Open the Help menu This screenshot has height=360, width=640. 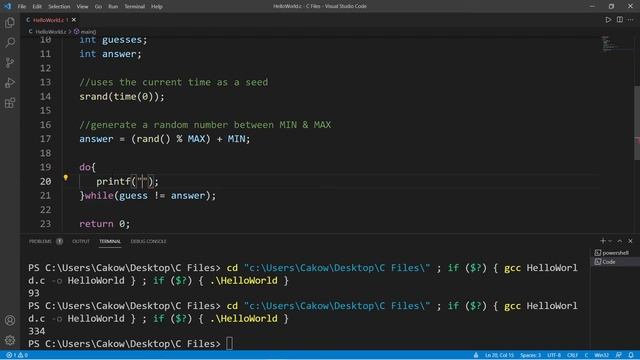[157, 6]
